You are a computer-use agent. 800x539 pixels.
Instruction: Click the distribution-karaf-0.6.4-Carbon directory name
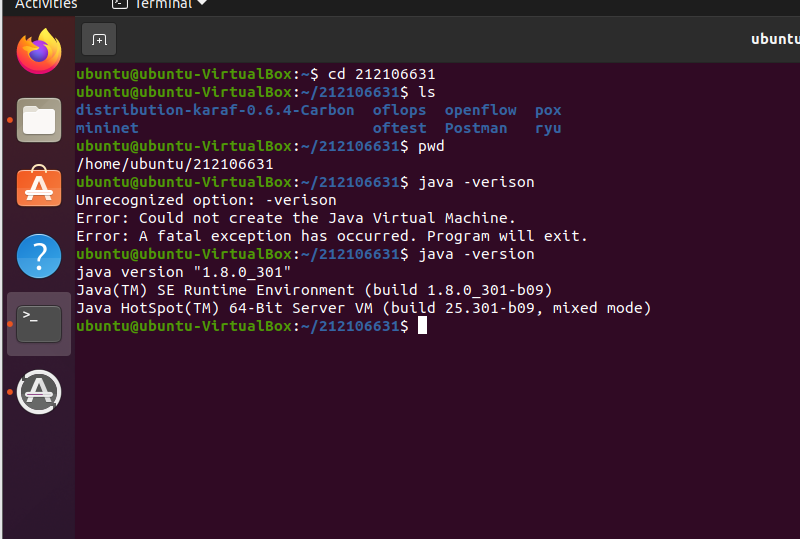point(215,110)
